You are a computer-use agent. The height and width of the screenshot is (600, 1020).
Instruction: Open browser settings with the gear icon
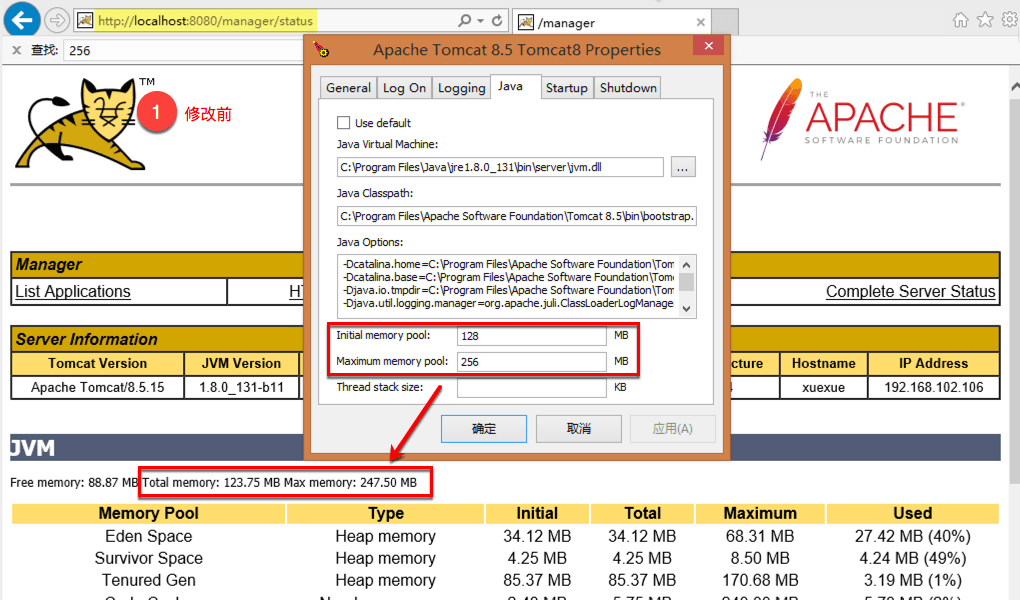[x=1008, y=19]
